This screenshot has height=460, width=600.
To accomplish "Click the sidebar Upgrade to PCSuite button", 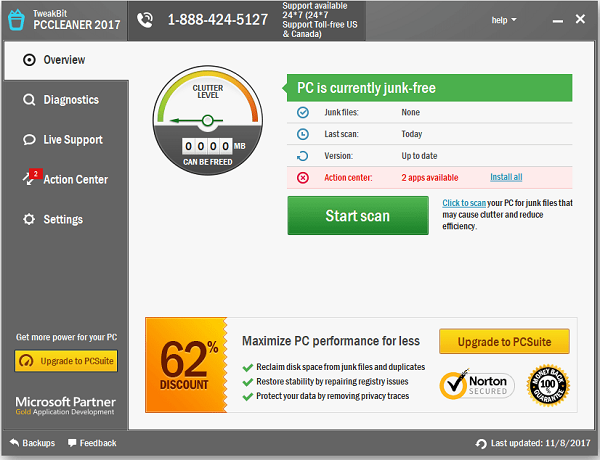I will coord(66,361).
